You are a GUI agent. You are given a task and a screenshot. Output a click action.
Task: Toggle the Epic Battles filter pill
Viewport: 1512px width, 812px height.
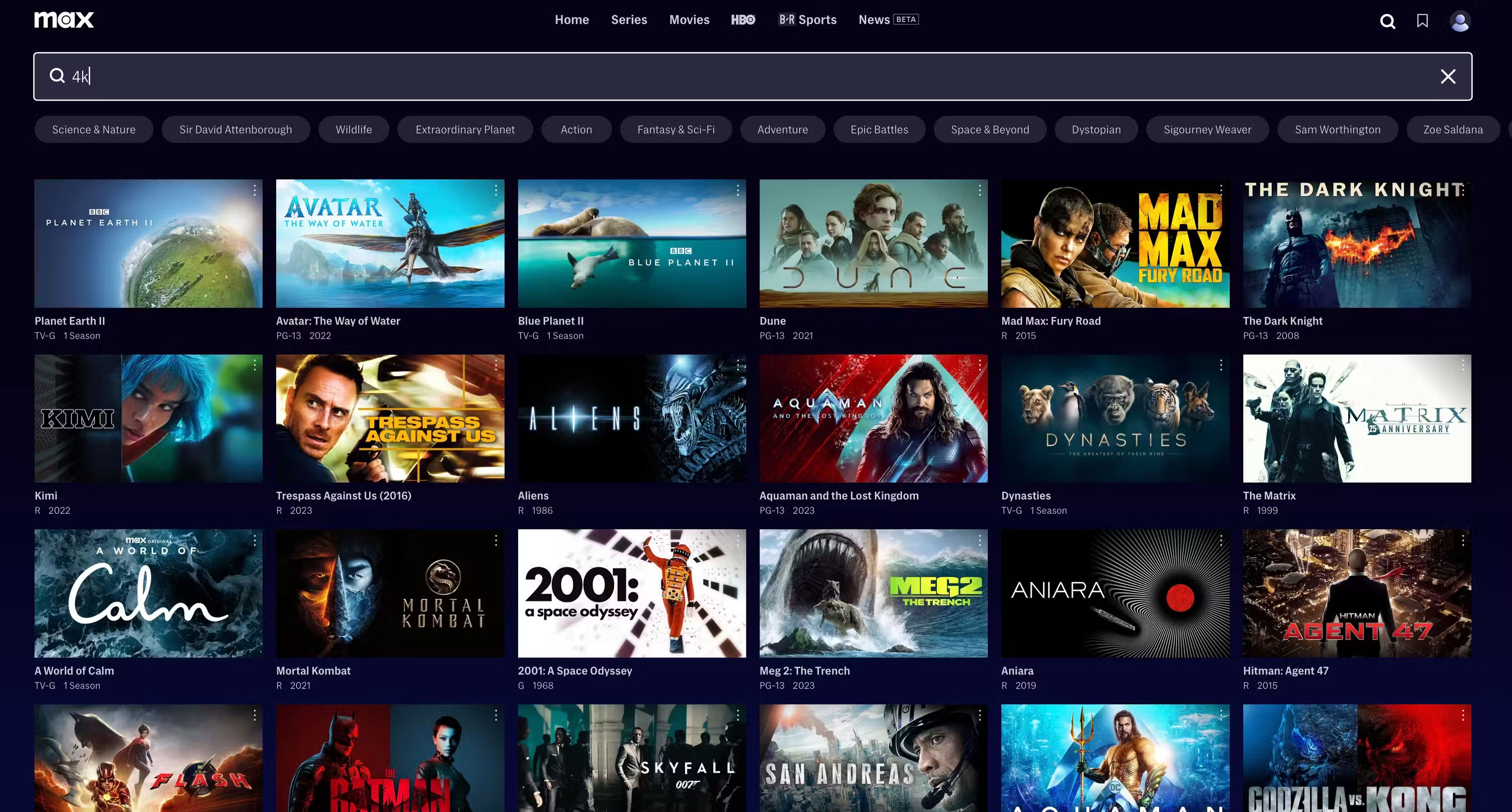pyautogui.click(x=879, y=129)
